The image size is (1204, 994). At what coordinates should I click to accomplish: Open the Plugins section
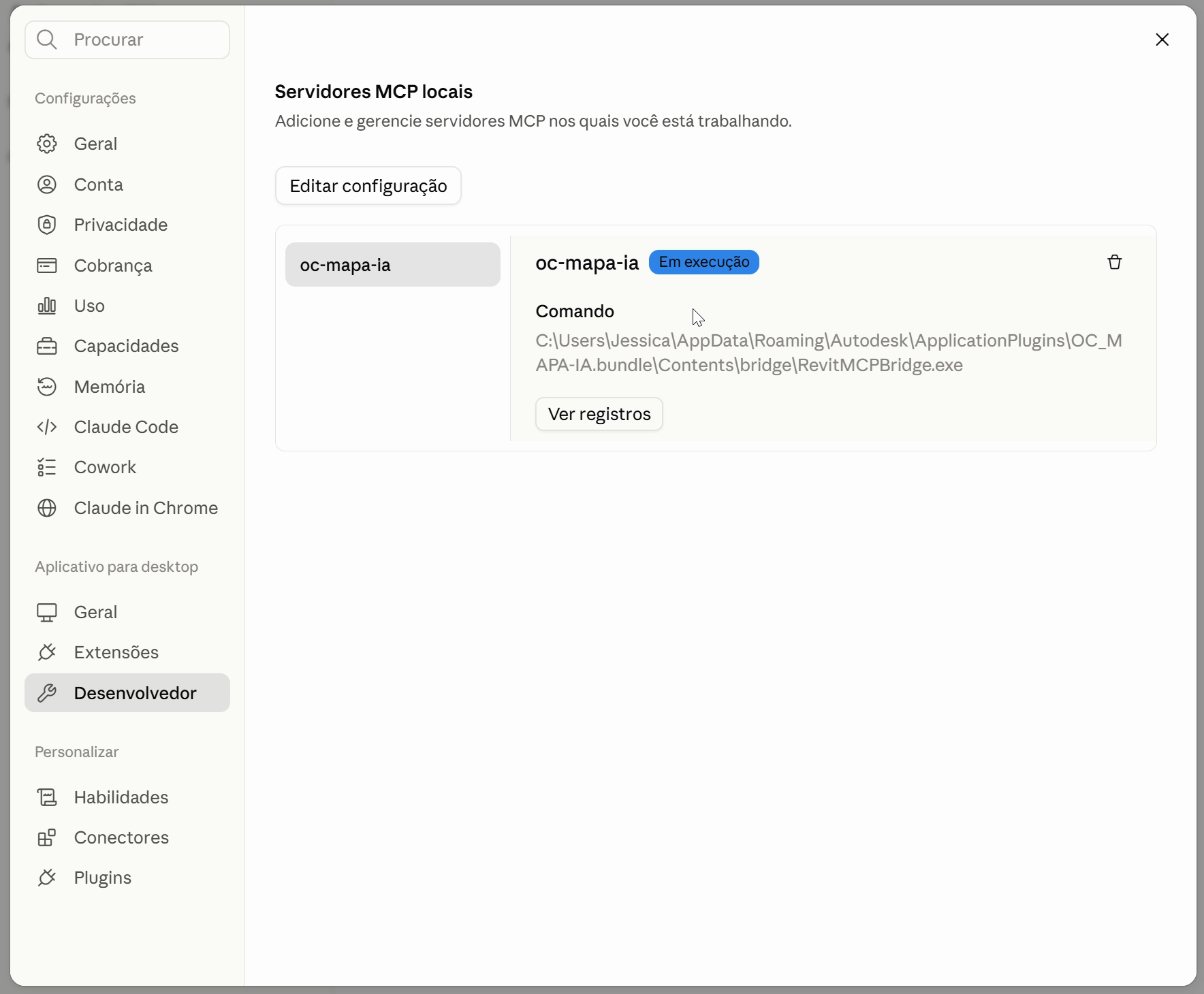[127, 878]
